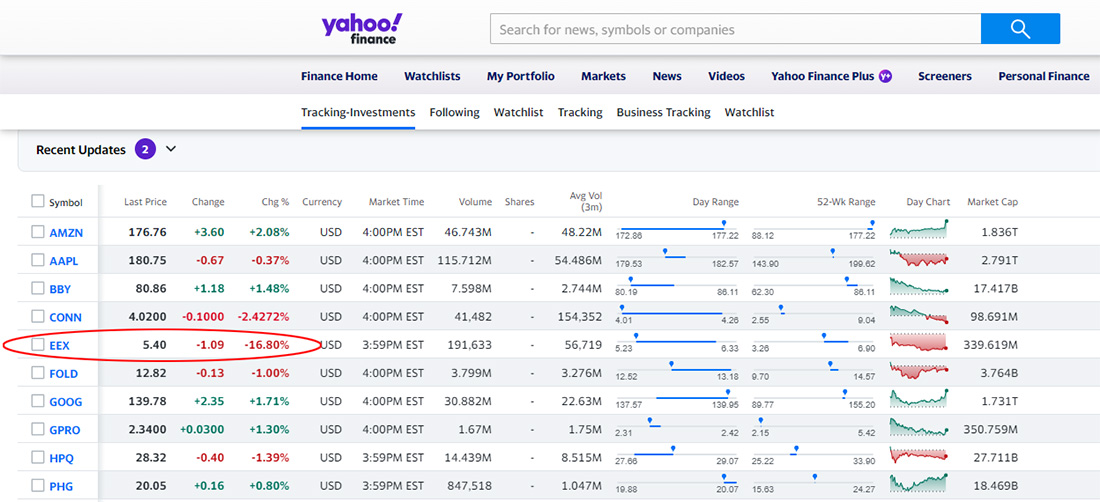1100x502 pixels.
Task: Go to My Portfolio
Action: click(x=521, y=76)
